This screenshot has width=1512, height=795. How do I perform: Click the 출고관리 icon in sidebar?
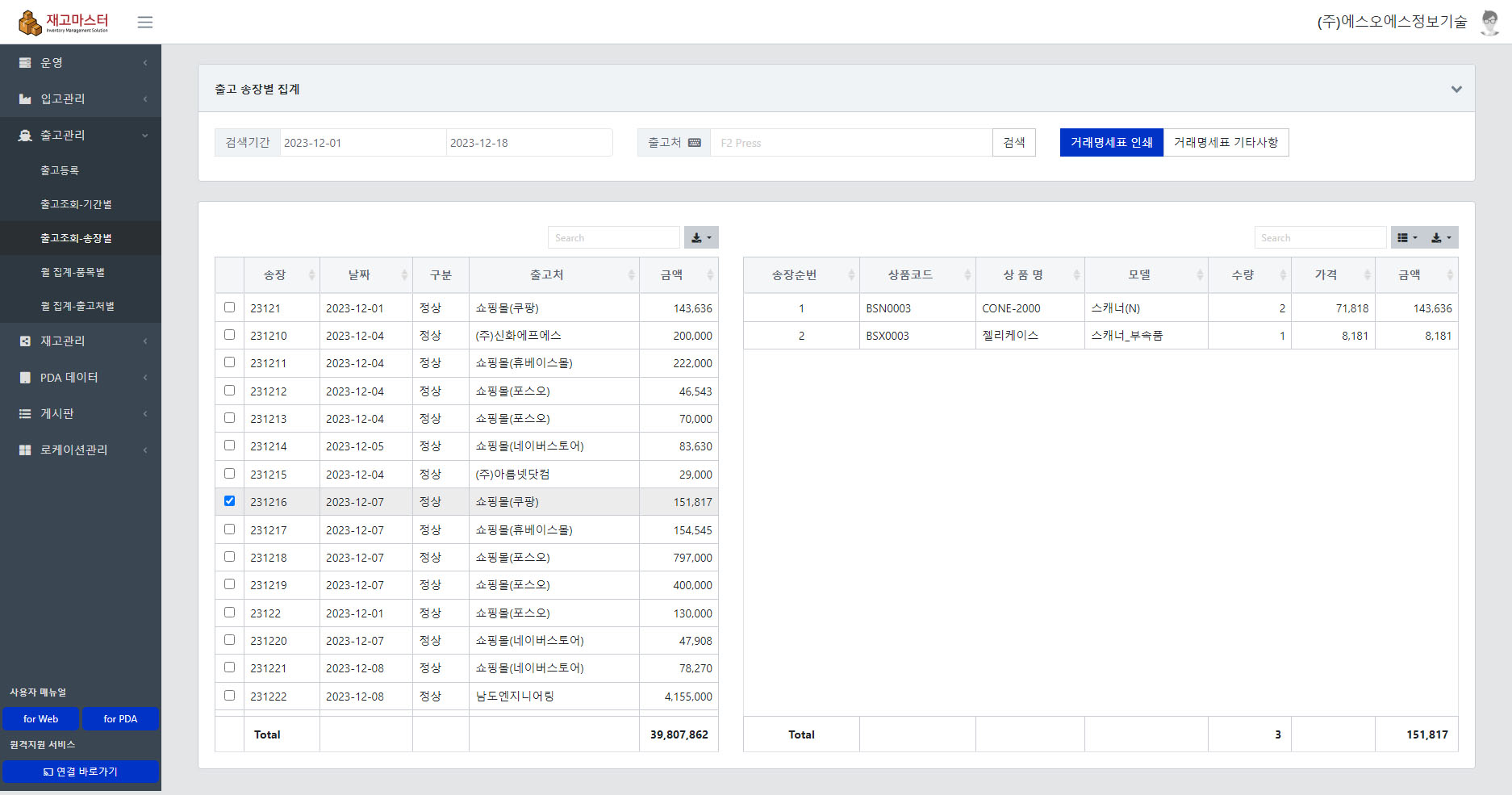click(25, 135)
